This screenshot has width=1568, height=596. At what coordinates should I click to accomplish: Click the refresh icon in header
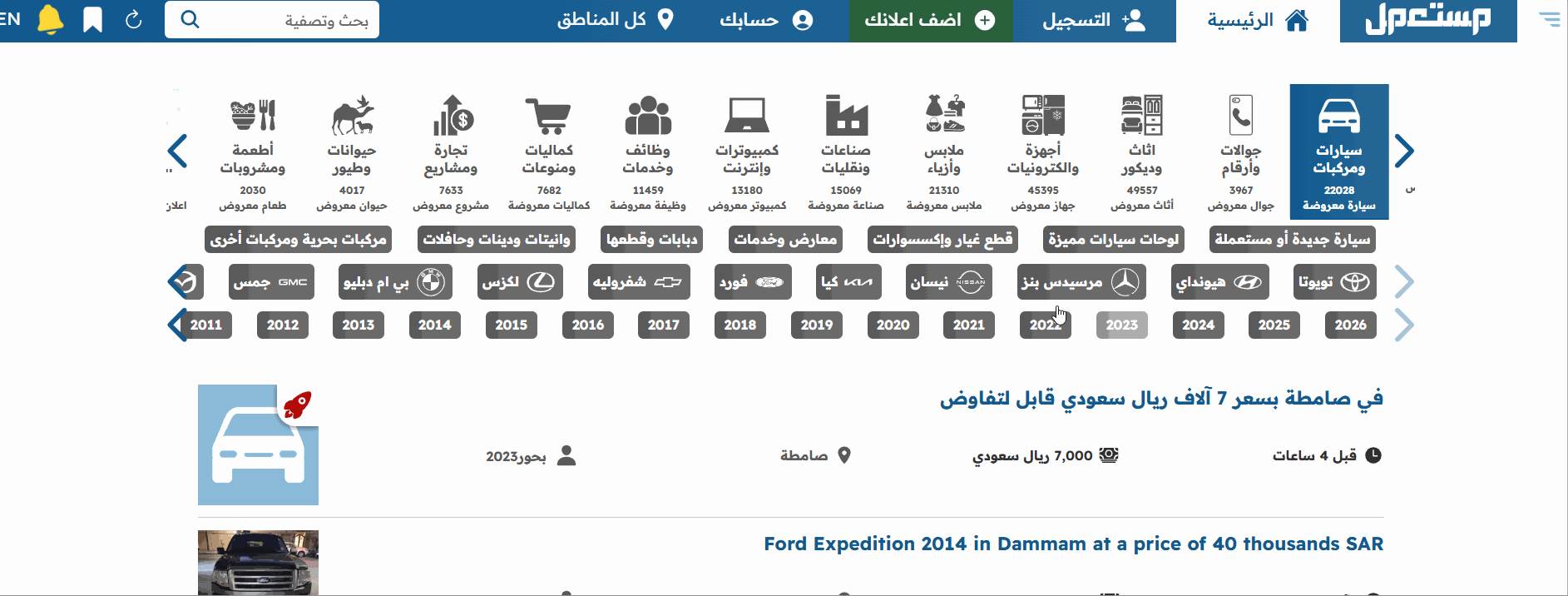coord(134,20)
